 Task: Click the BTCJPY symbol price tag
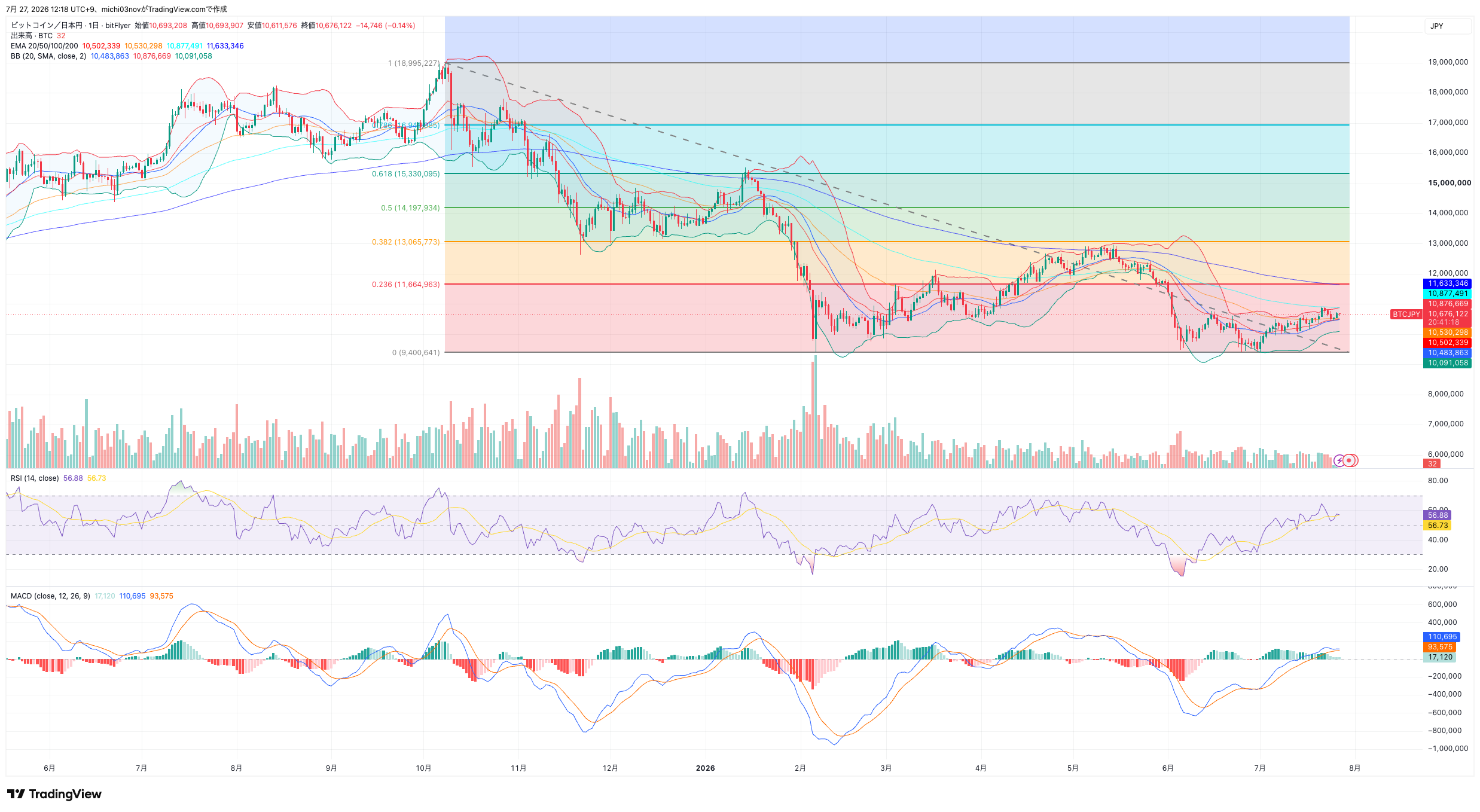coord(1406,315)
